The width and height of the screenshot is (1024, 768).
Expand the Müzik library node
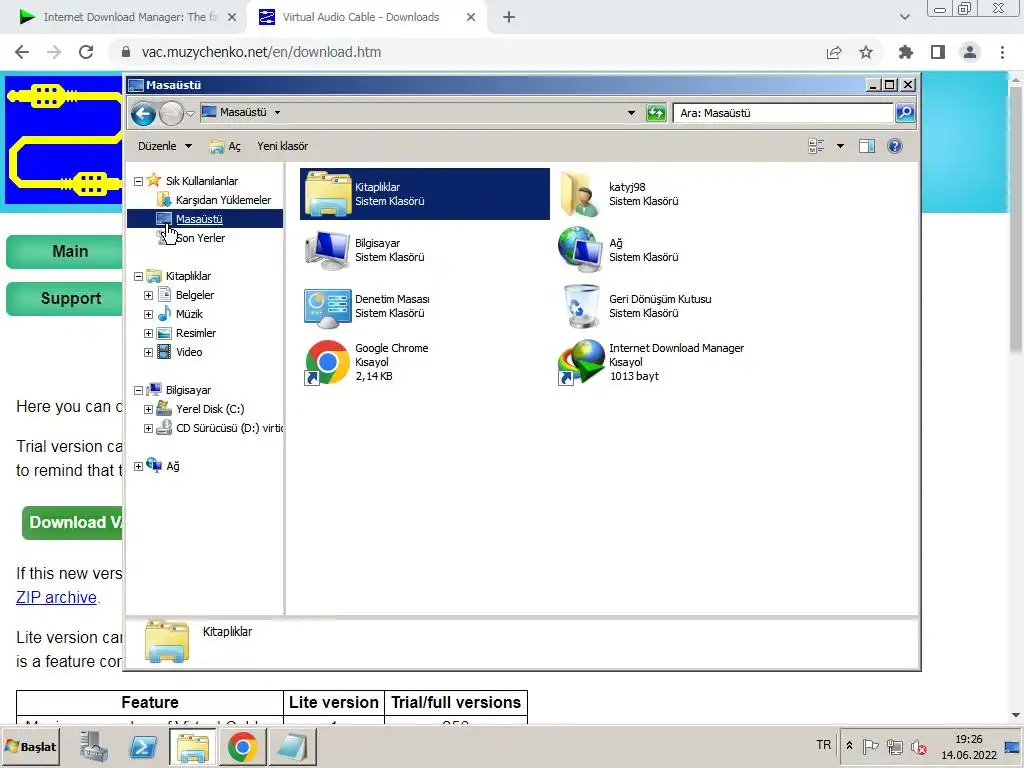point(148,314)
